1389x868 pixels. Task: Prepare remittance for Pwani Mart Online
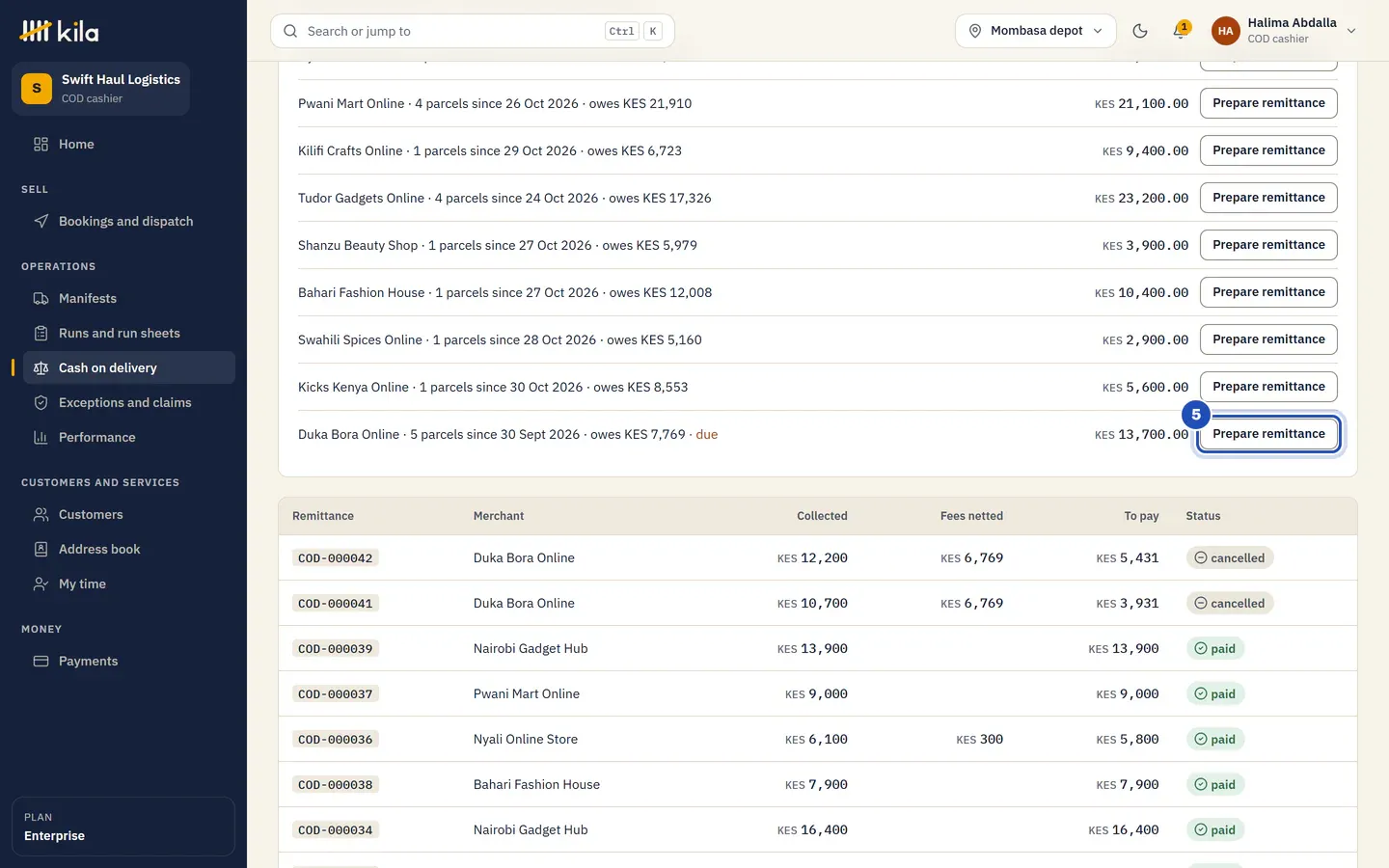(1268, 103)
